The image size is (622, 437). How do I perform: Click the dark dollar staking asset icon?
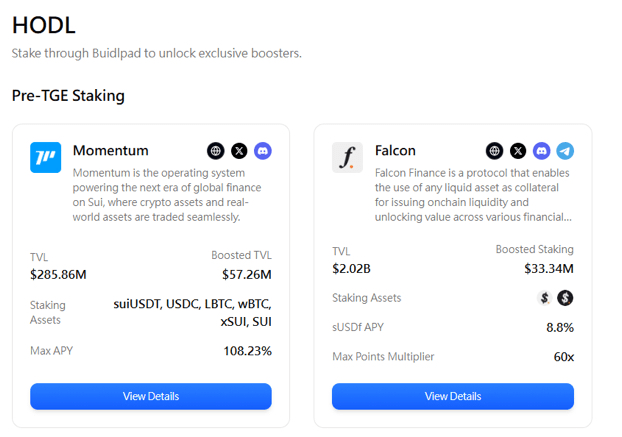(x=565, y=298)
